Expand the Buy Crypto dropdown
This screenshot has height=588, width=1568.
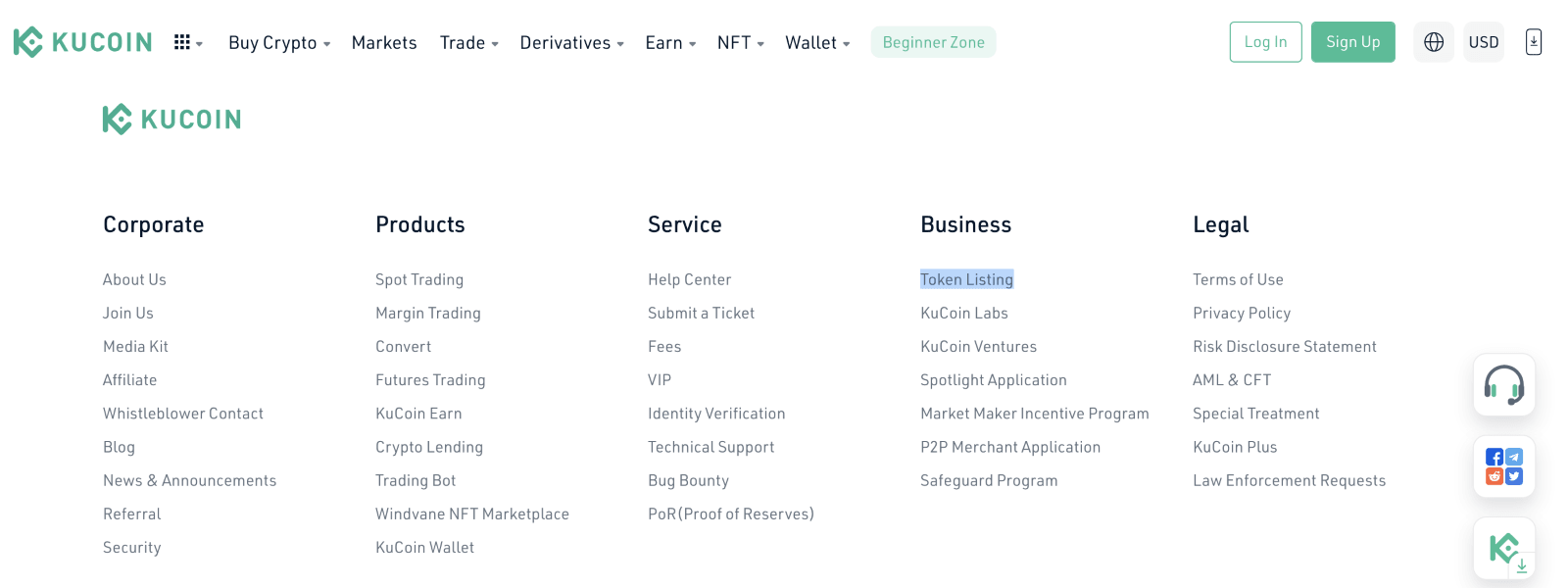click(x=279, y=42)
